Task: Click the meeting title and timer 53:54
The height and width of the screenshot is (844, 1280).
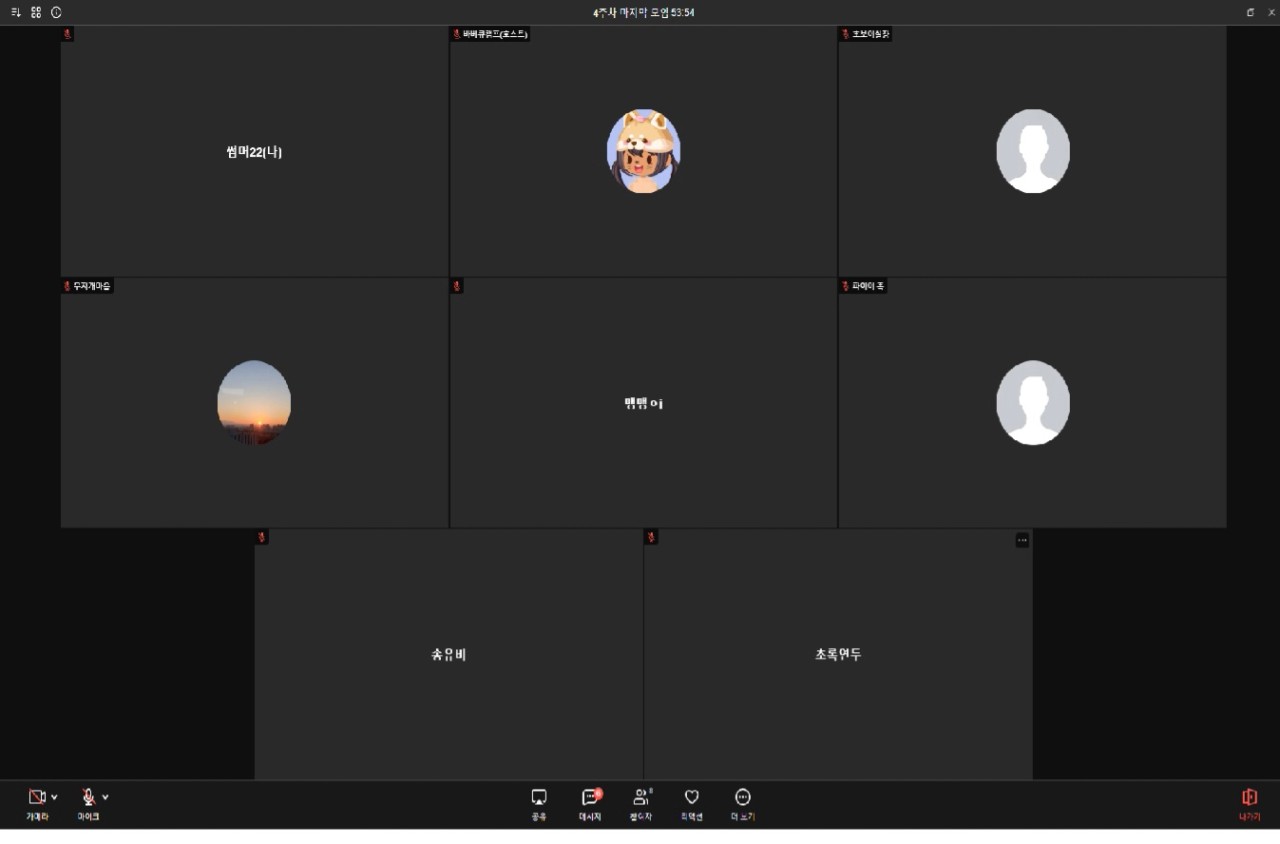Action: (643, 12)
